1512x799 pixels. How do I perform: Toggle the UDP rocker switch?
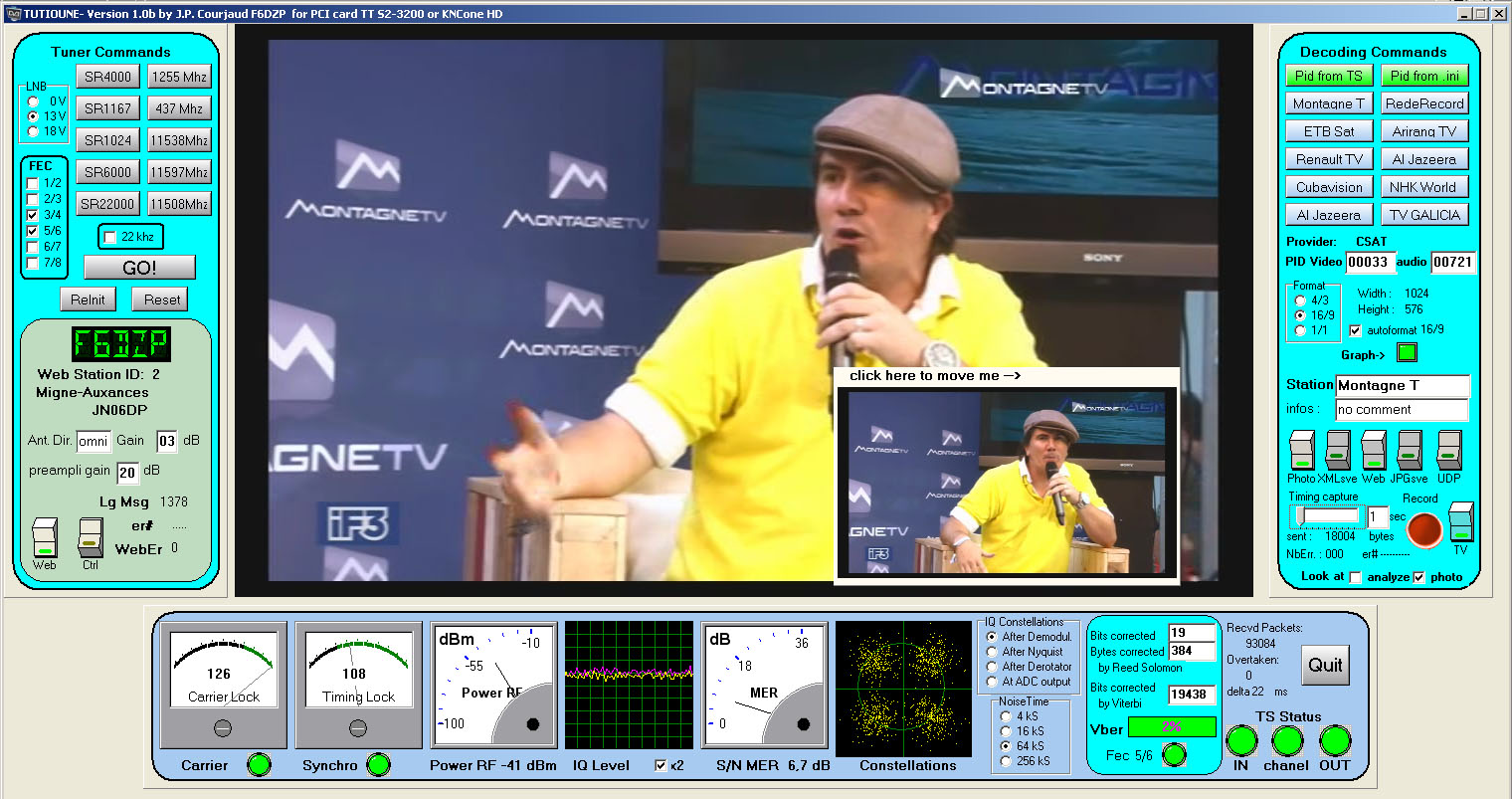[x=1448, y=450]
